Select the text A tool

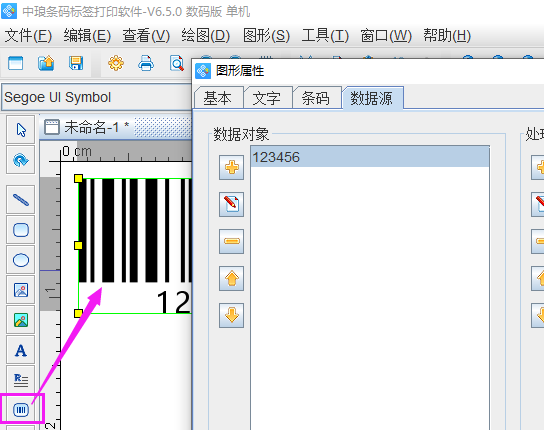[21, 350]
